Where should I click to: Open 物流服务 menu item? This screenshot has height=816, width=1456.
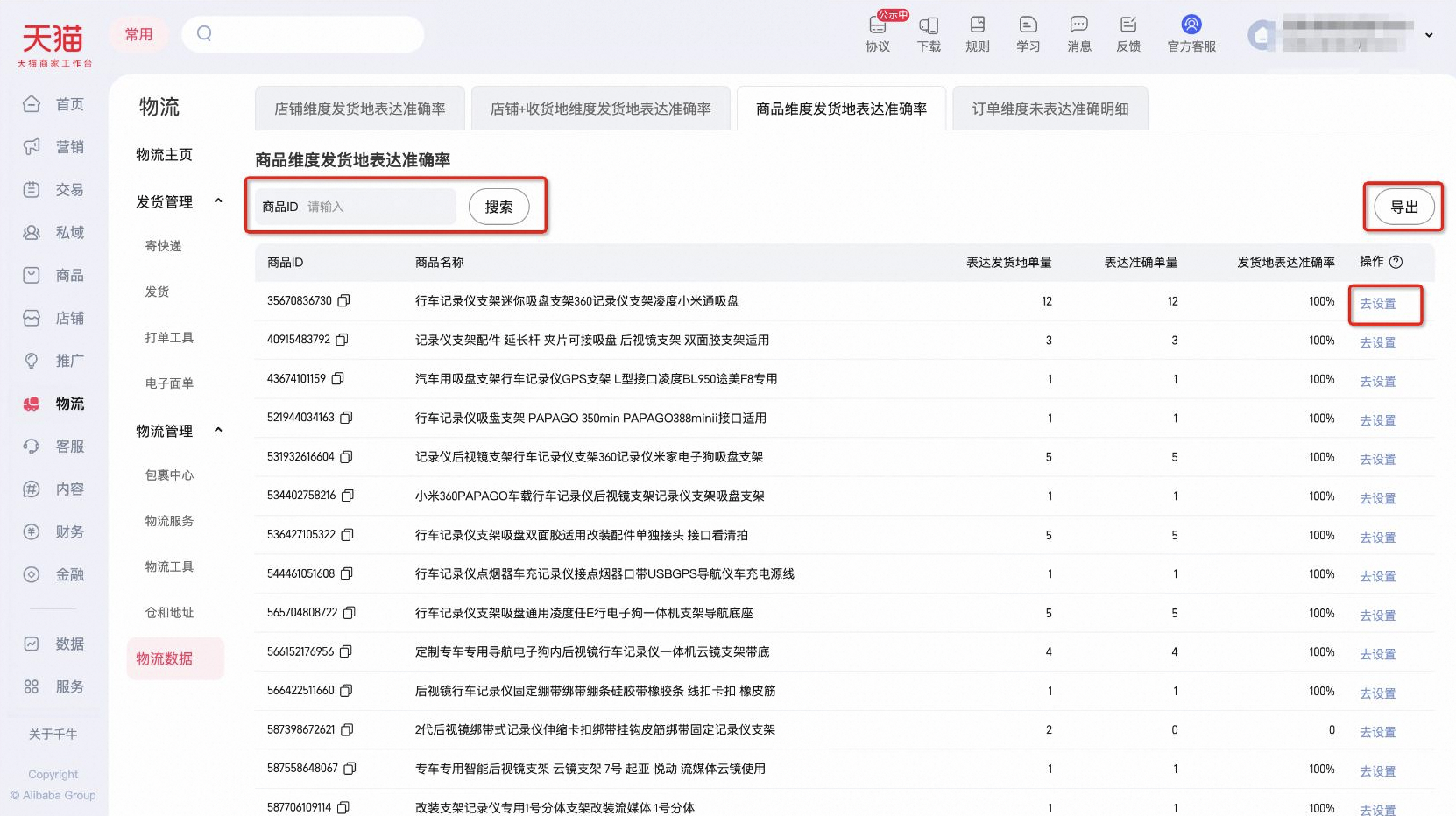point(169,521)
